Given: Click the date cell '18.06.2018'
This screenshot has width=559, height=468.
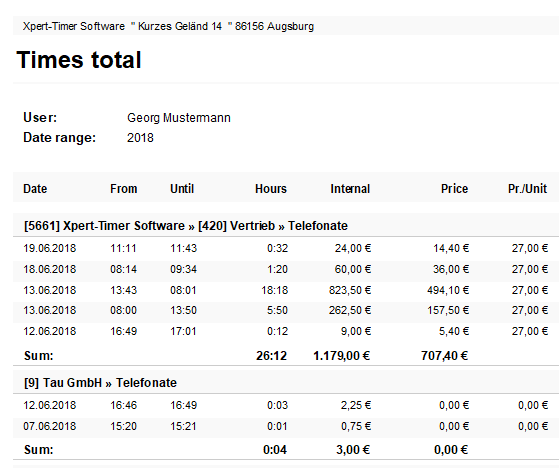Looking at the screenshot, I should tap(50, 269).
